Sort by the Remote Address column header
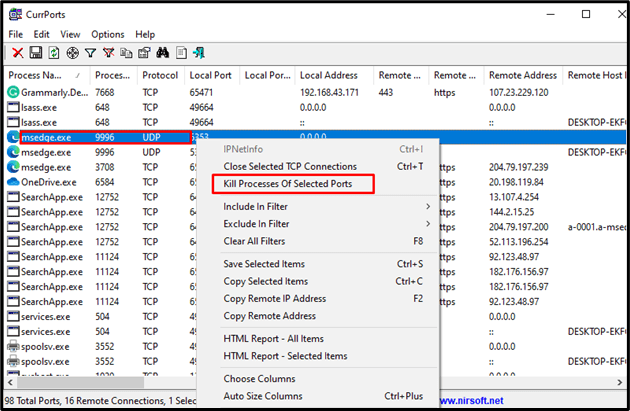Image resolution: width=630 pixels, height=411 pixels. (x=523, y=75)
